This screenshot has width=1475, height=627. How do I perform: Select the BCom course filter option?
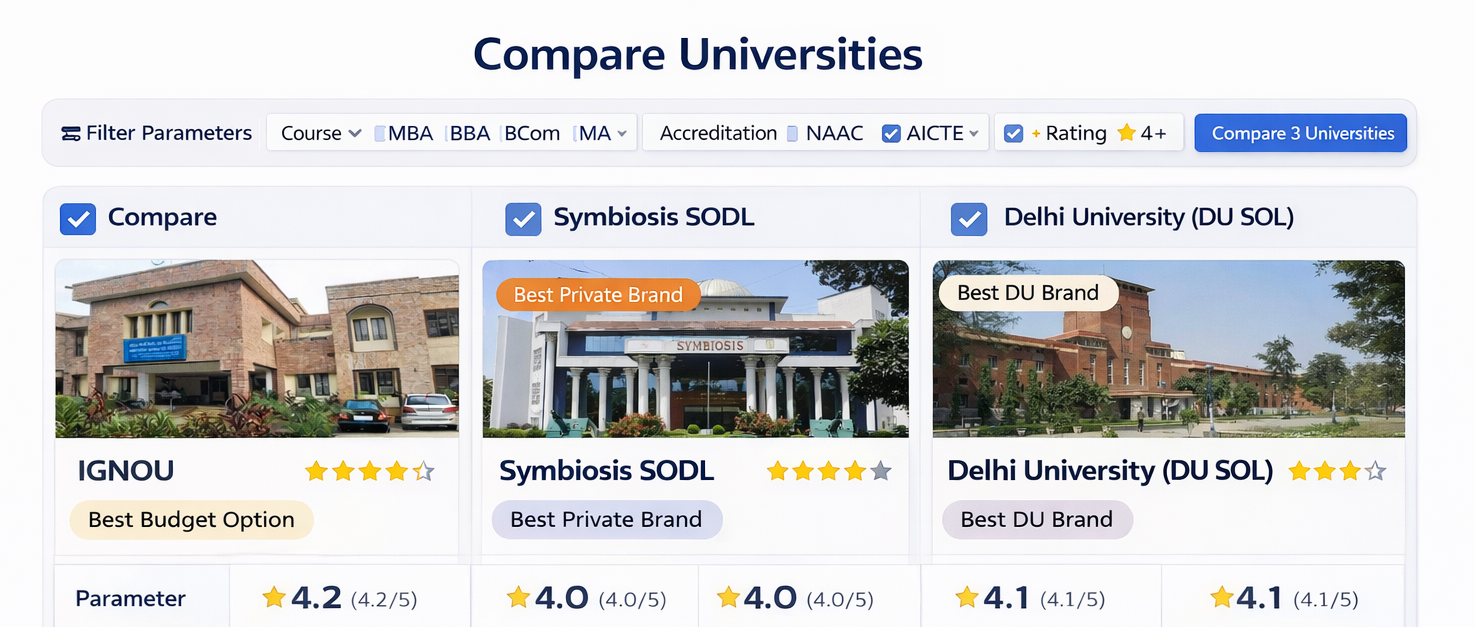point(530,133)
